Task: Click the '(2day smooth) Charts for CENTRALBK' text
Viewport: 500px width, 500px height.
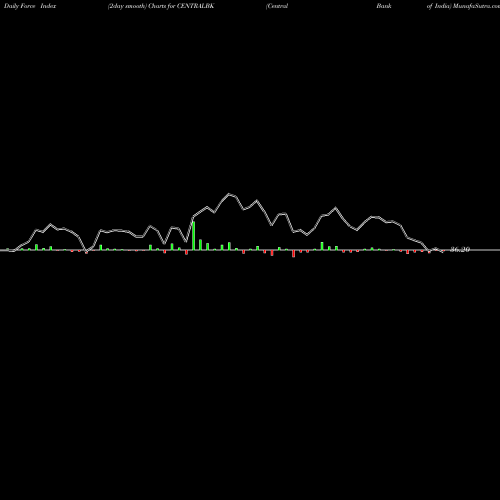Action: (x=161, y=6)
